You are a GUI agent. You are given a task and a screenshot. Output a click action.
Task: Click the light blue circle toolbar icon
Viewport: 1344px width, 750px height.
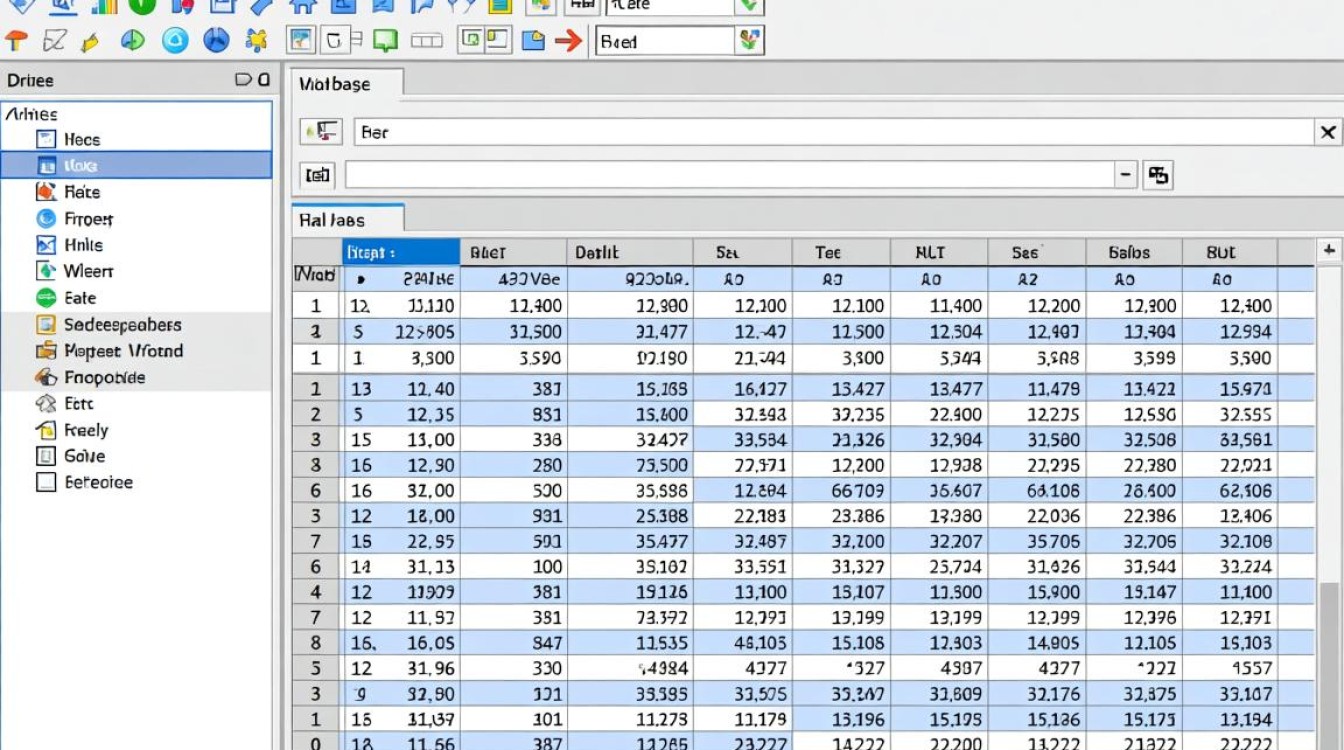pos(175,41)
